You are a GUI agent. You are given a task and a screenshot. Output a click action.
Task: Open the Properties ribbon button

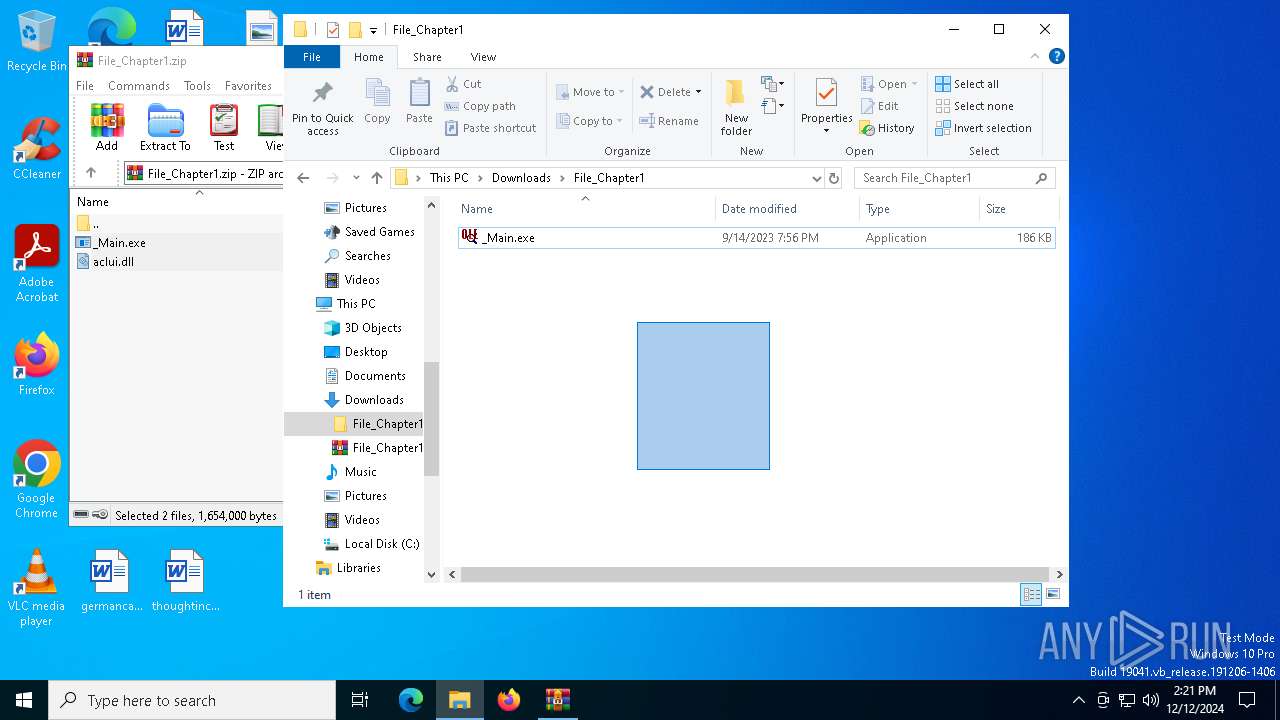click(826, 106)
